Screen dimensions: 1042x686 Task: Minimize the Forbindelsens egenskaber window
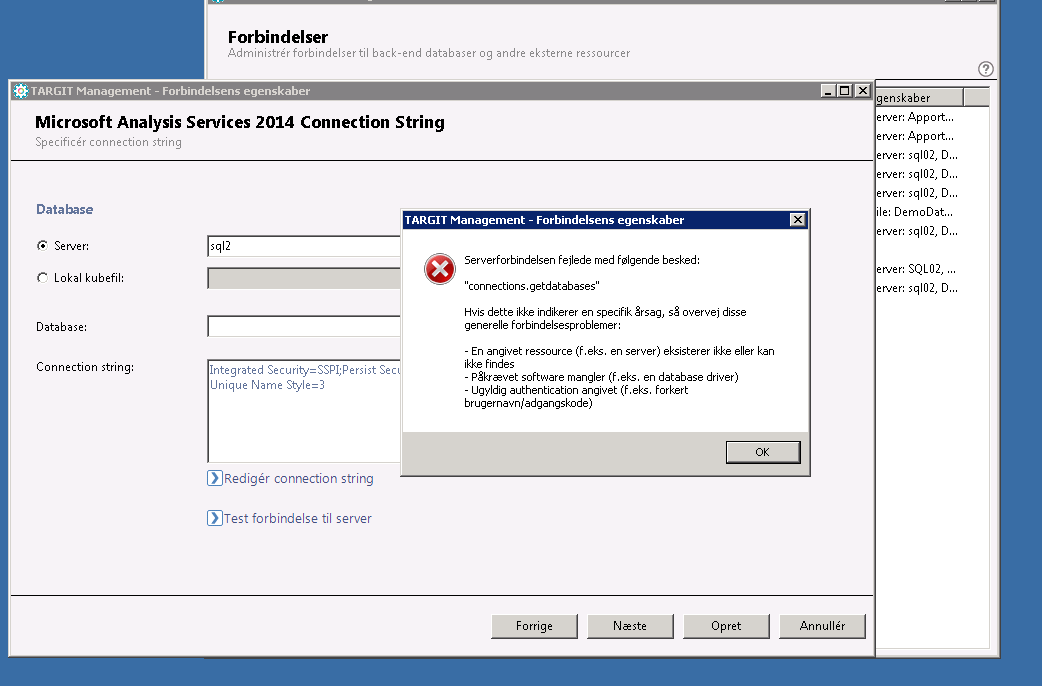coord(827,91)
